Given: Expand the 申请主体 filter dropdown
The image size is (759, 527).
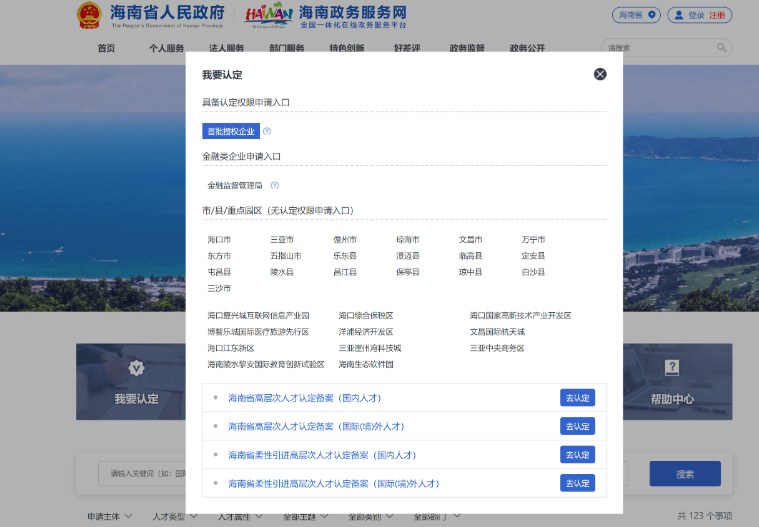Looking at the screenshot, I should [109, 516].
